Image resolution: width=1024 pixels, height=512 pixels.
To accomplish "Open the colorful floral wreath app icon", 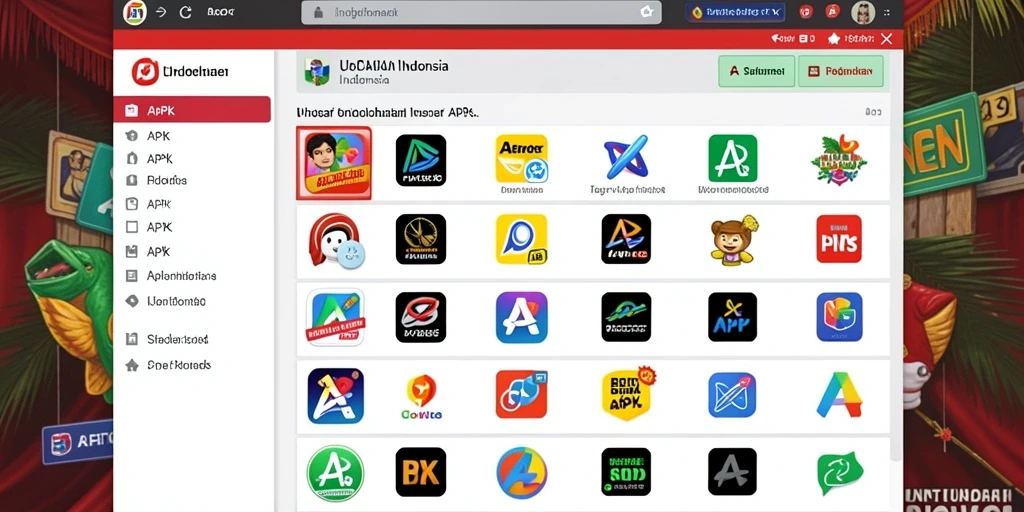I will (839, 159).
